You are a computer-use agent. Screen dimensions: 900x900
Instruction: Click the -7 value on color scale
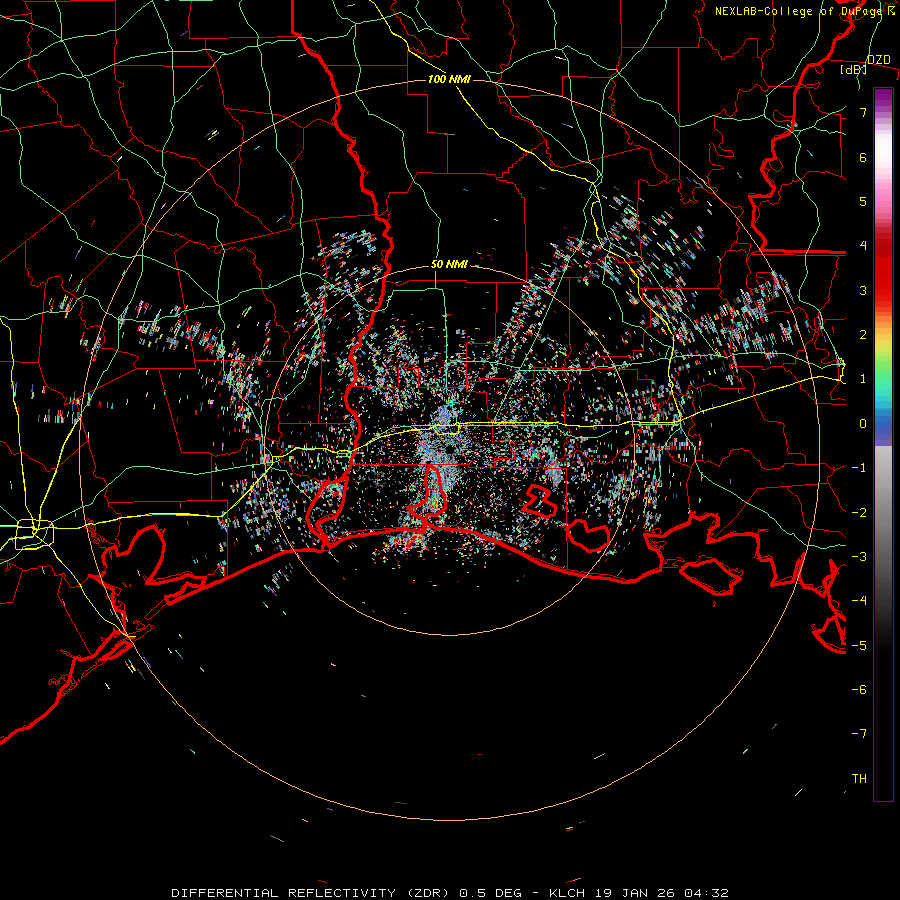tap(859, 734)
